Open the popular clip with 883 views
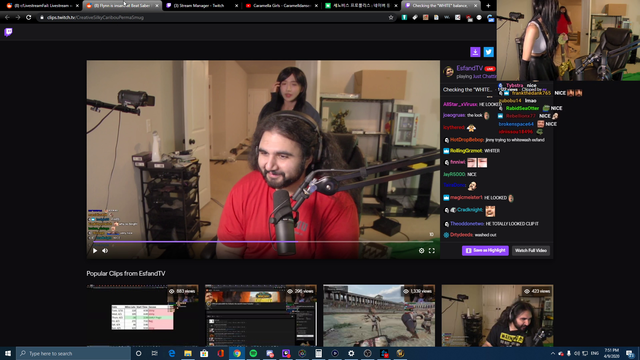Viewport: 640px width, 360px height. coord(142,316)
